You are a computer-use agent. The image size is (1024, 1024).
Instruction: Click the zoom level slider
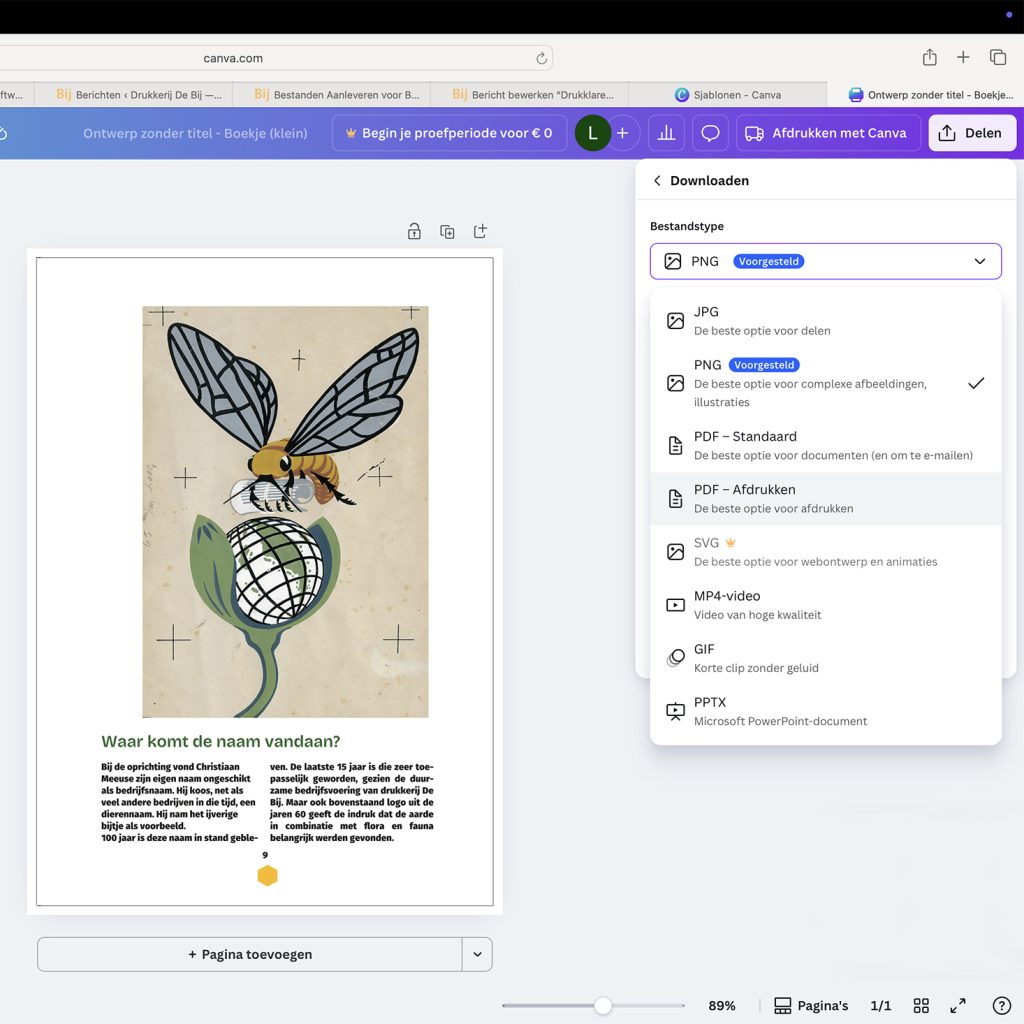click(x=603, y=1006)
